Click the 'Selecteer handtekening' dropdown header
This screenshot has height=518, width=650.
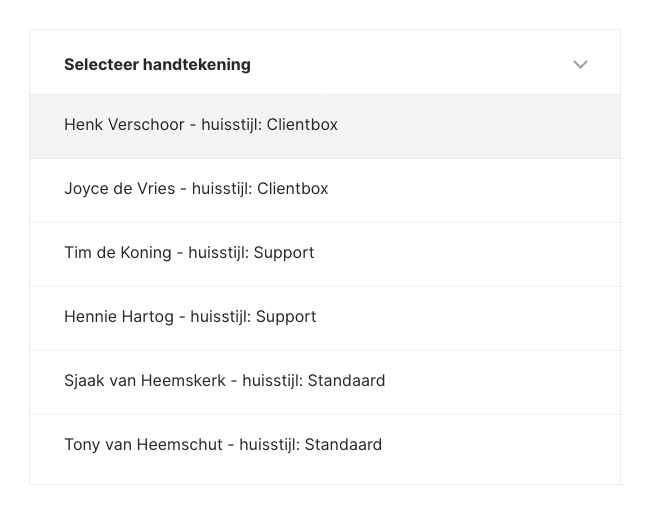point(325,65)
